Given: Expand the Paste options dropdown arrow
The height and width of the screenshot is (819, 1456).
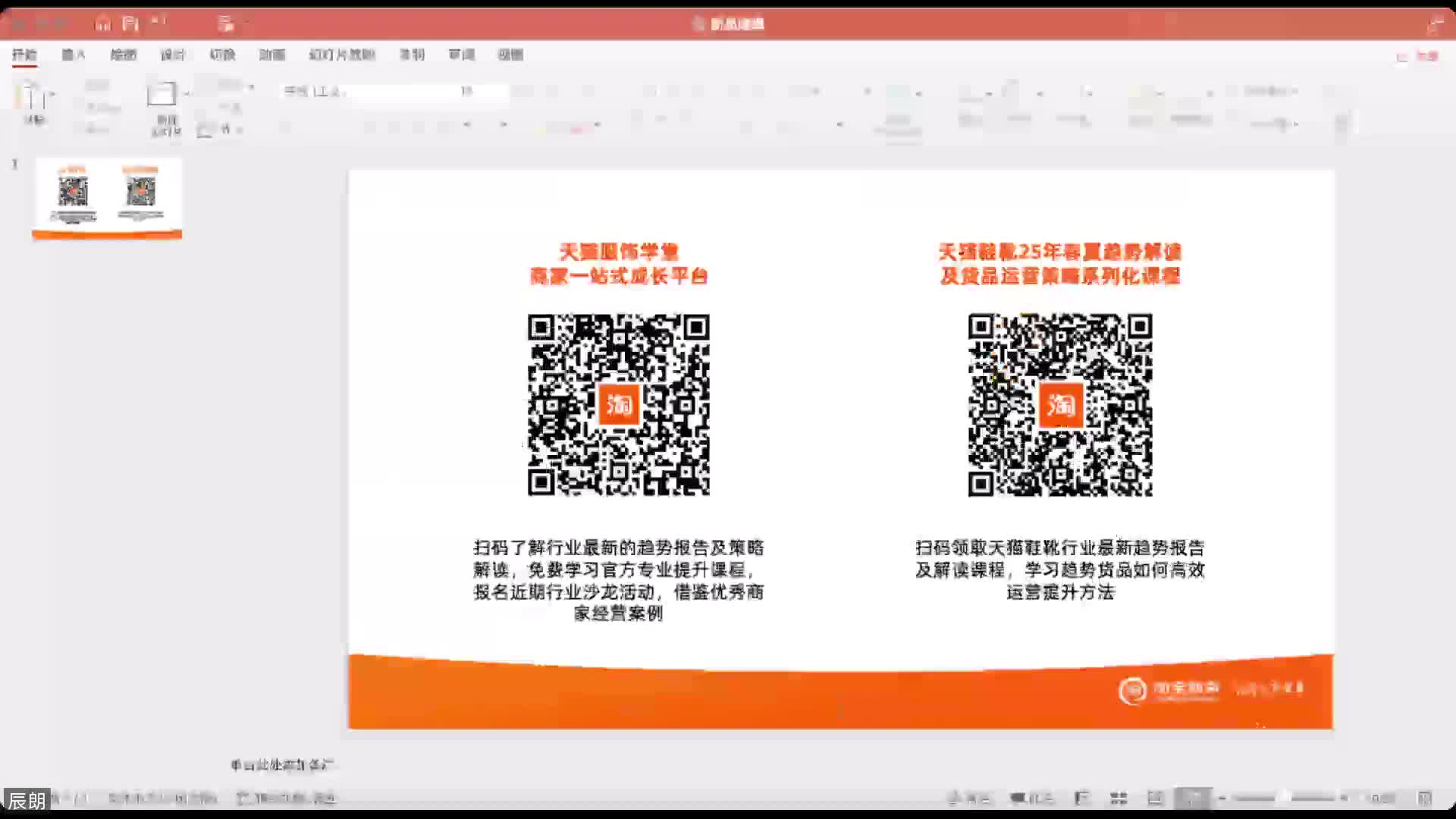Looking at the screenshot, I should [52, 94].
